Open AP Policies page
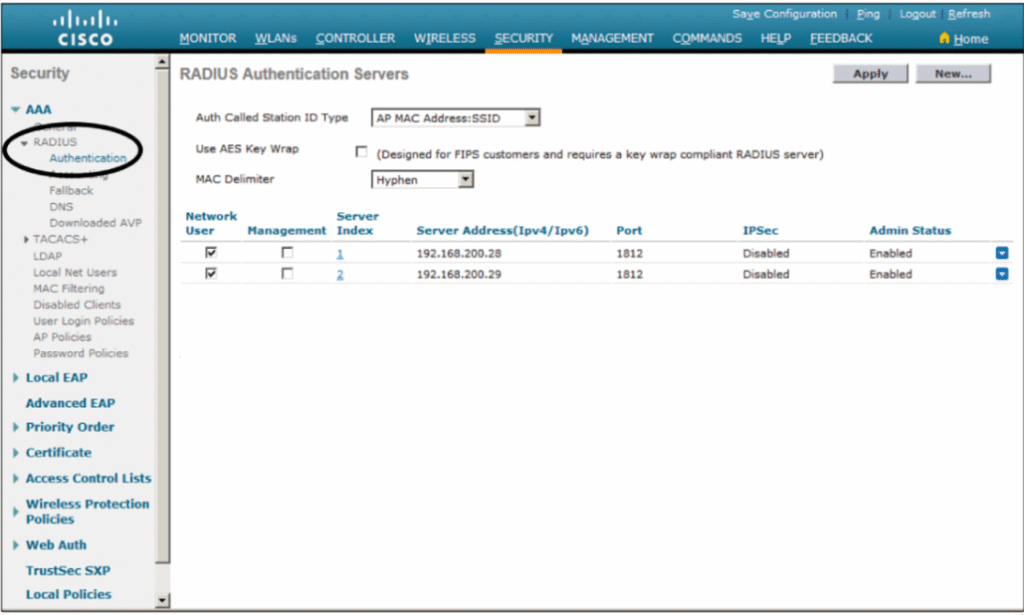Image resolution: width=1024 pixels, height=615 pixels. point(62,337)
